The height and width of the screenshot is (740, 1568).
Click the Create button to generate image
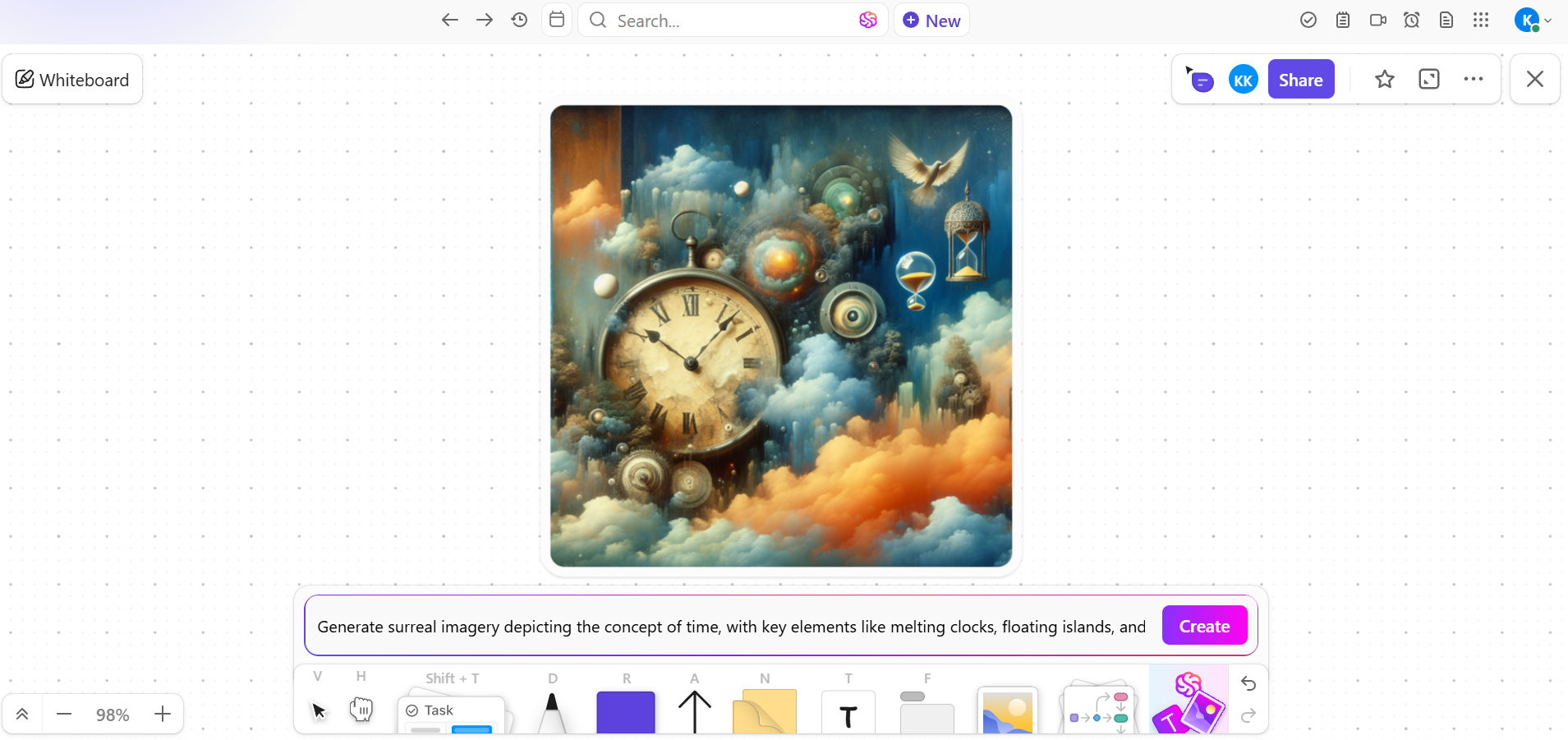pyautogui.click(x=1203, y=625)
